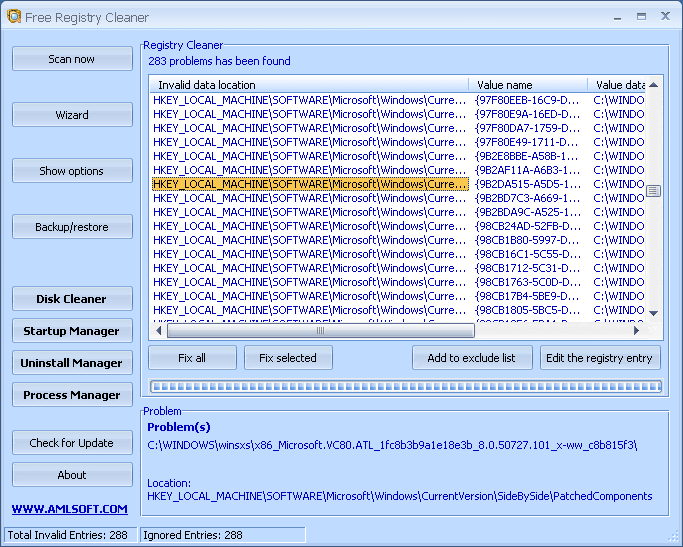Image resolution: width=683 pixels, height=547 pixels.
Task: Click the Scan now button
Action: coord(72,59)
